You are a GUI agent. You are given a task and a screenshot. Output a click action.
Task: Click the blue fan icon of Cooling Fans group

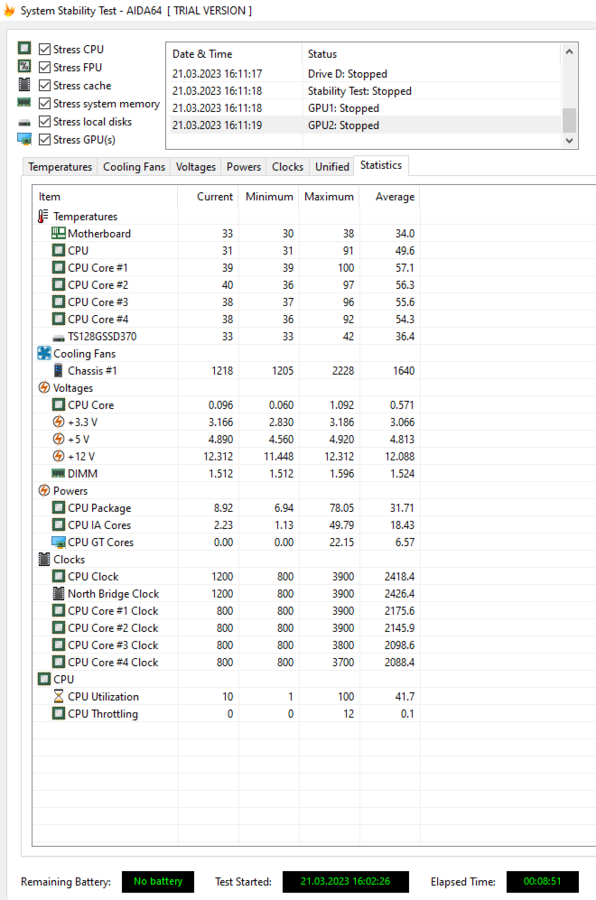coord(44,353)
